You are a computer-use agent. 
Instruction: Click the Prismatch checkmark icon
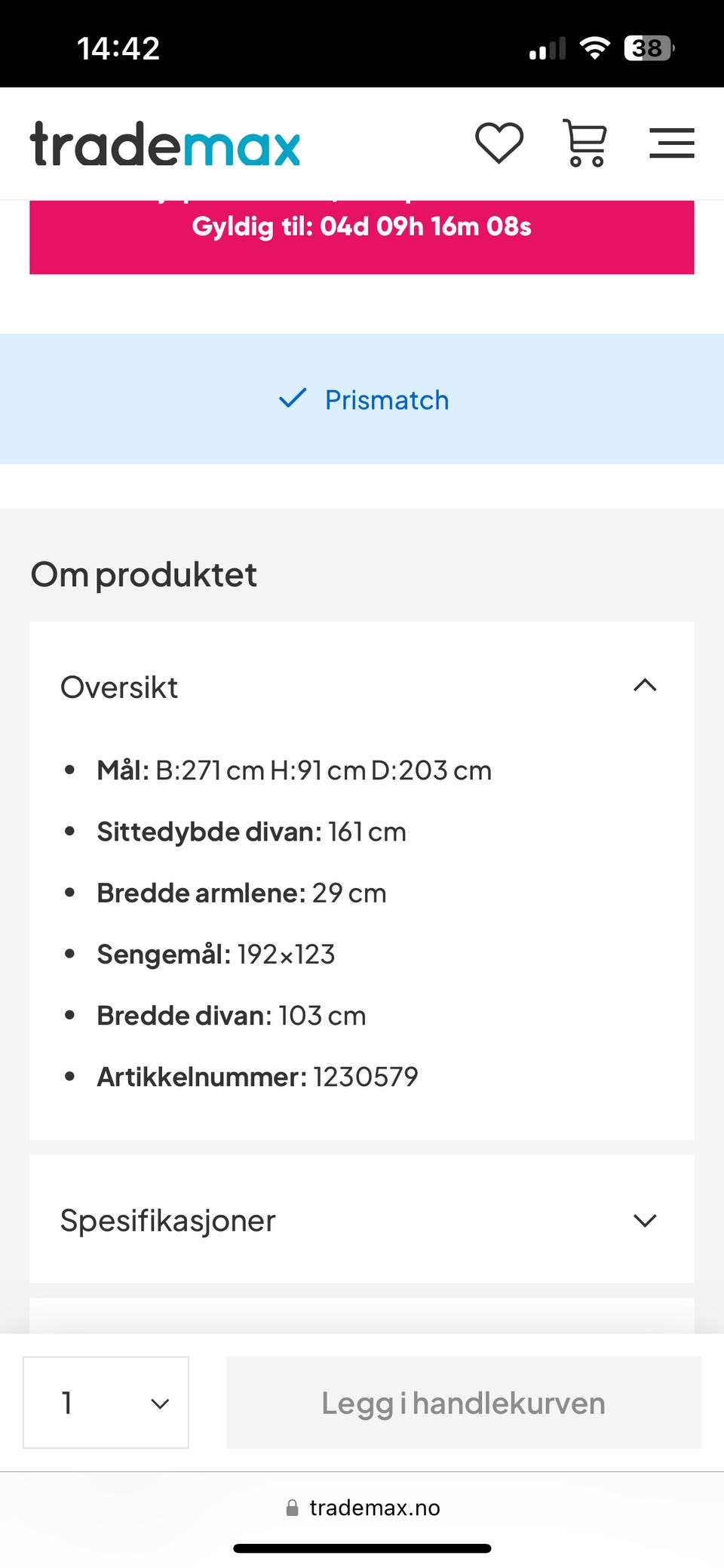click(x=294, y=399)
